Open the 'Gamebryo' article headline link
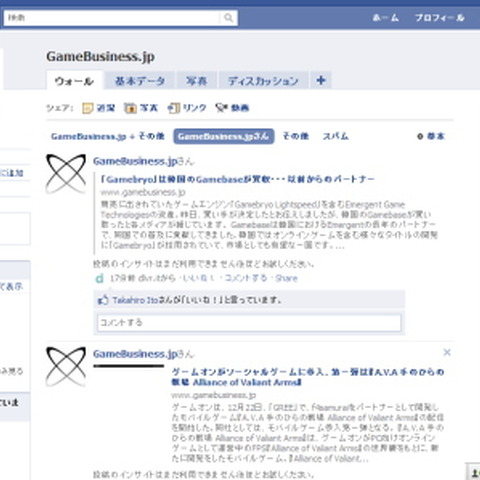The width and height of the screenshot is (480, 480). 237,179
